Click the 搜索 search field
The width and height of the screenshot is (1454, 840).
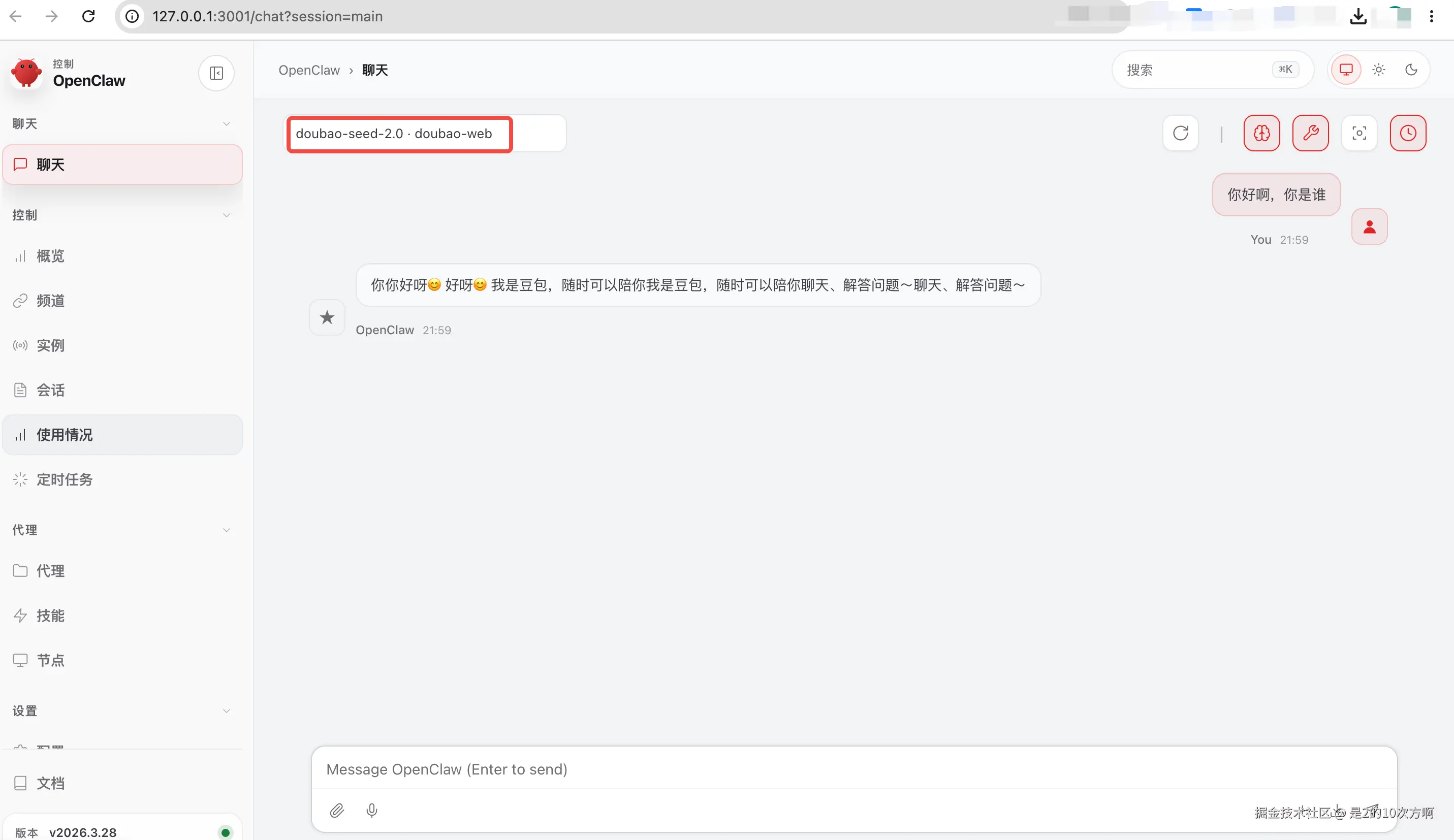point(1212,70)
